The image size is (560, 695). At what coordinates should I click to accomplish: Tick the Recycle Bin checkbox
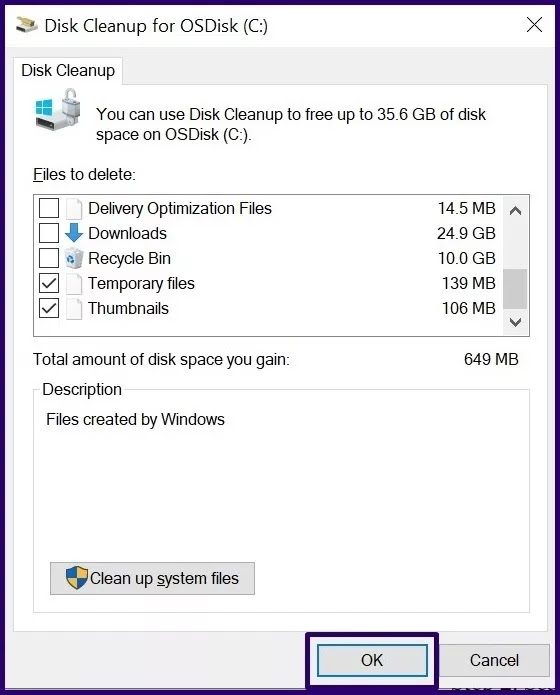click(49, 258)
